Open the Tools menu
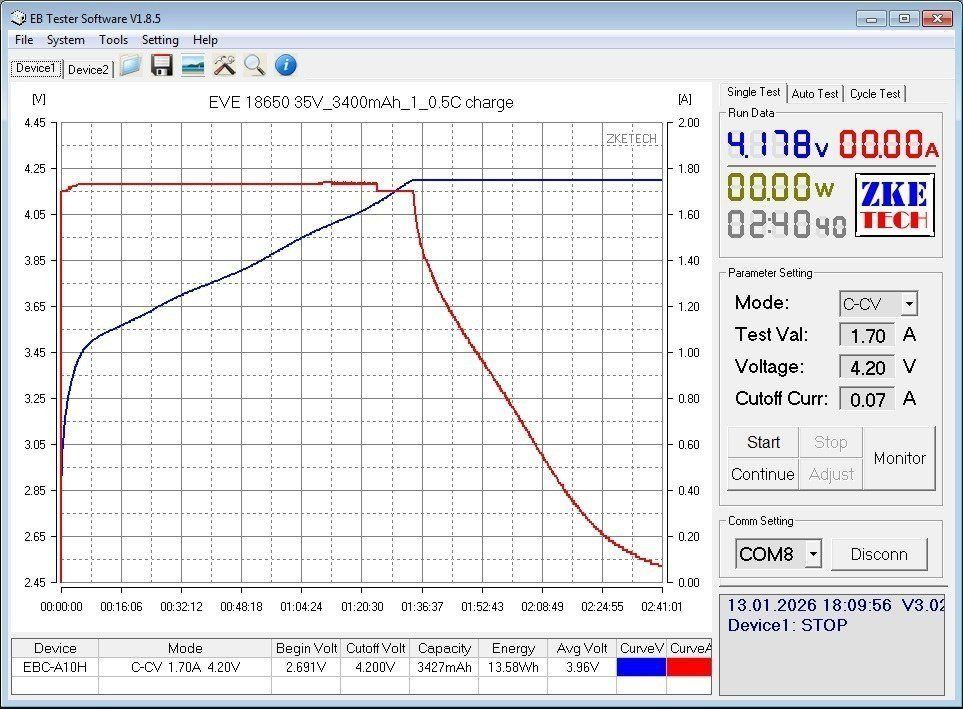Image resolution: width=963 pixels, height=709 pixels. coord(113,40)
